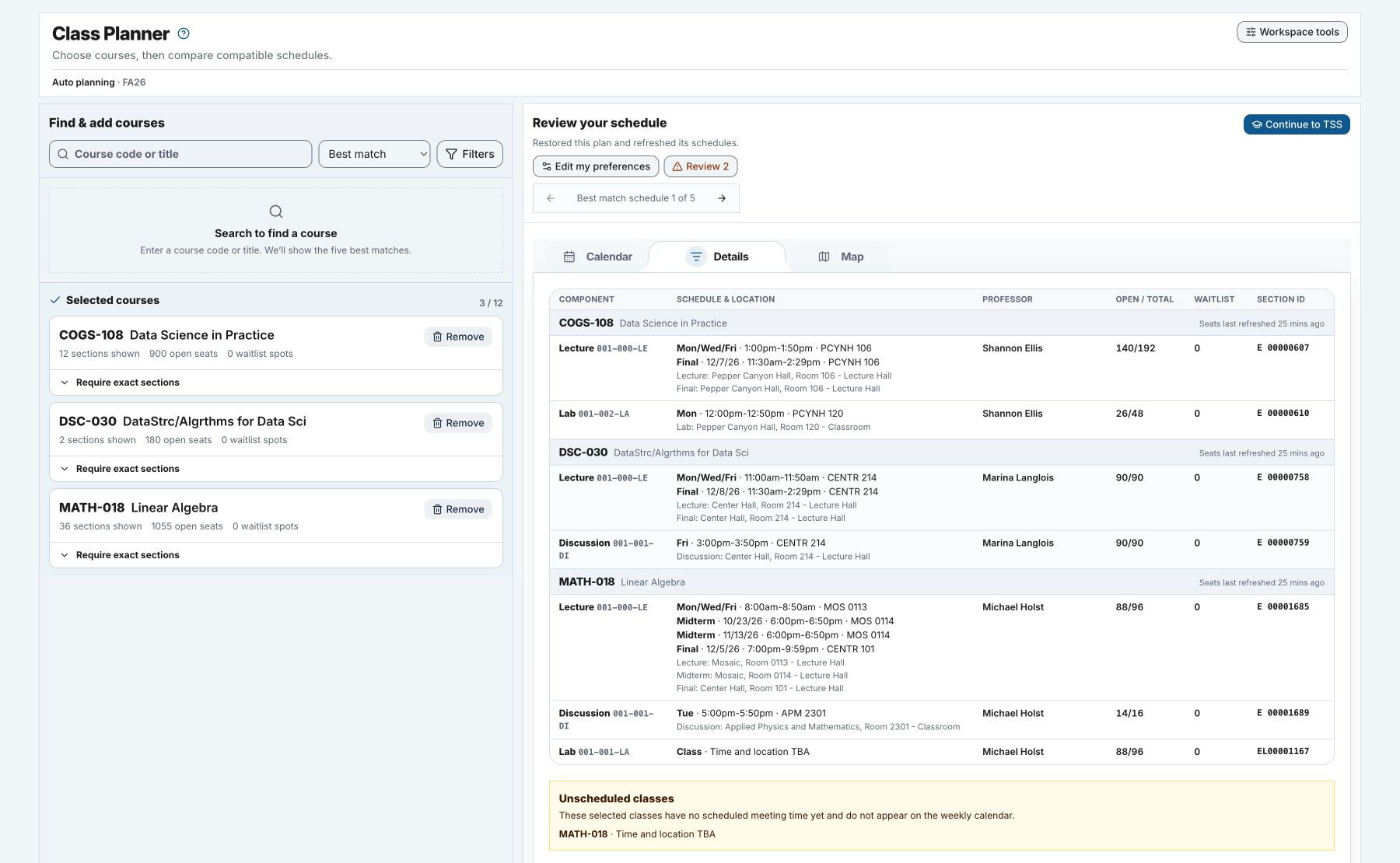Click the 140/192 open seats value
Image resolution: width=1400 pixels, height=863 pixels.
click(x=1136, y=348)
